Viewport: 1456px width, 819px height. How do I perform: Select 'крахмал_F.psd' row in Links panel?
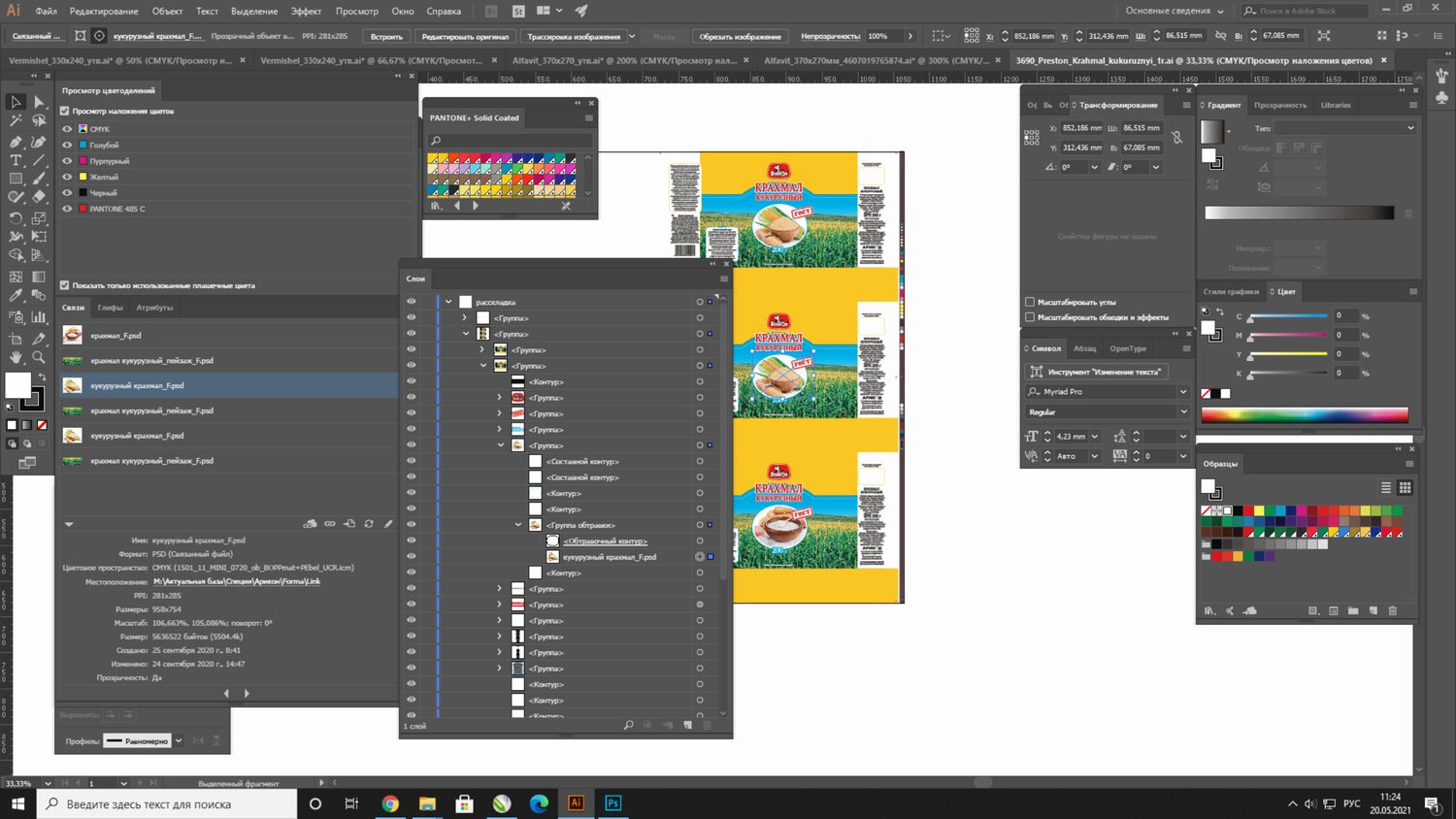(x=227, y=335)
